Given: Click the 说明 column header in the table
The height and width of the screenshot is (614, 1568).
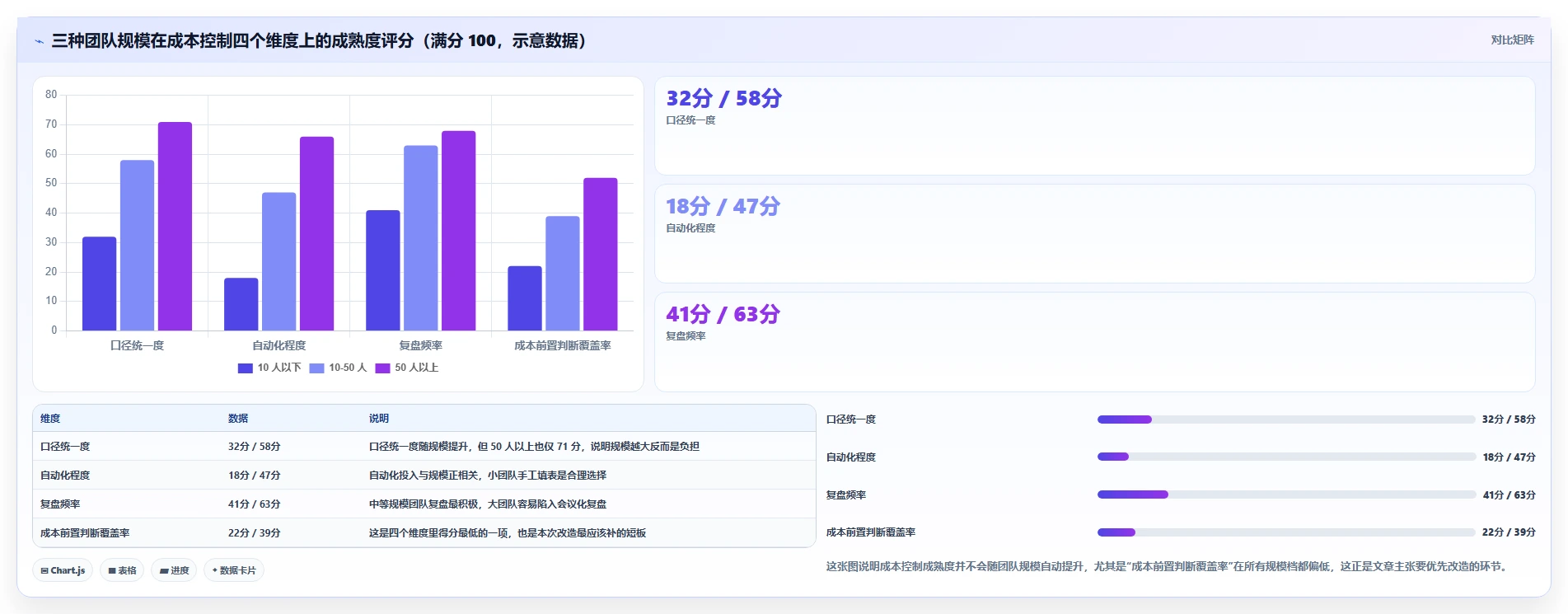Looking at the screenshot, I should 379,419.
